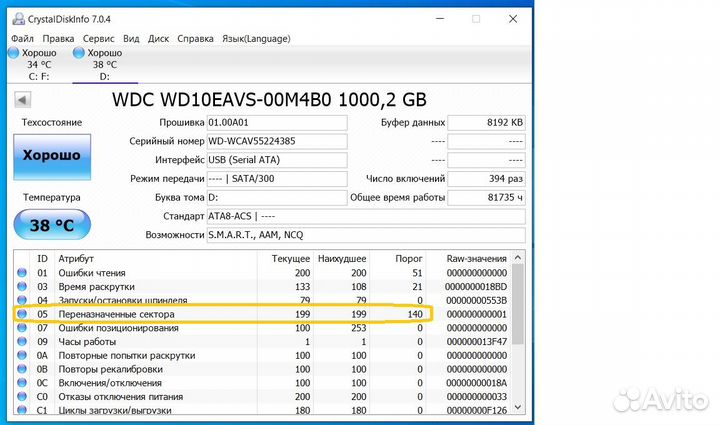Click the Буква тома field D:
The width and height of the screenshot is (720, 425).
click(x=277, y=197)
